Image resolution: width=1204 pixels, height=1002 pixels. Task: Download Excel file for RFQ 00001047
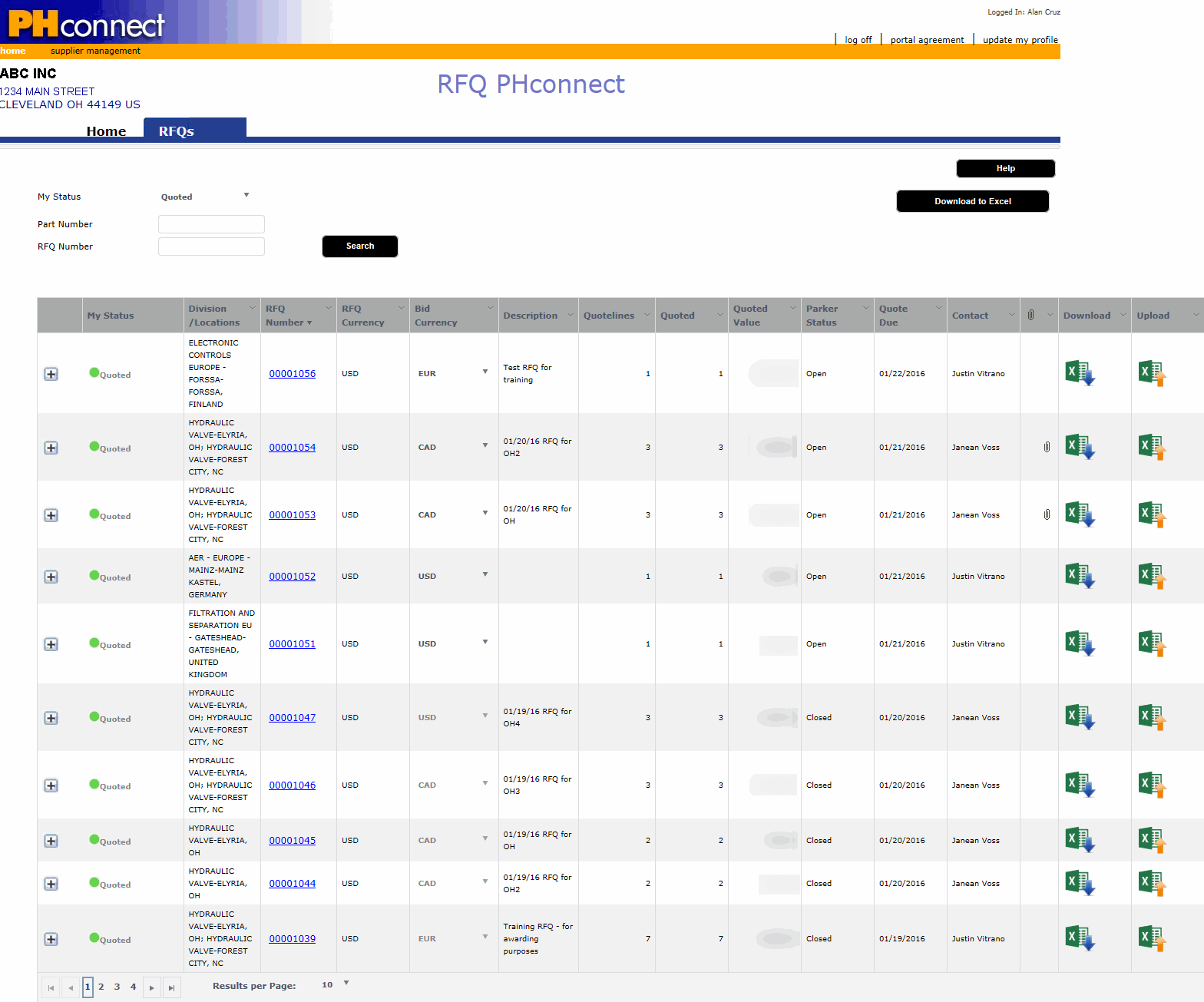coord(1079,717)
